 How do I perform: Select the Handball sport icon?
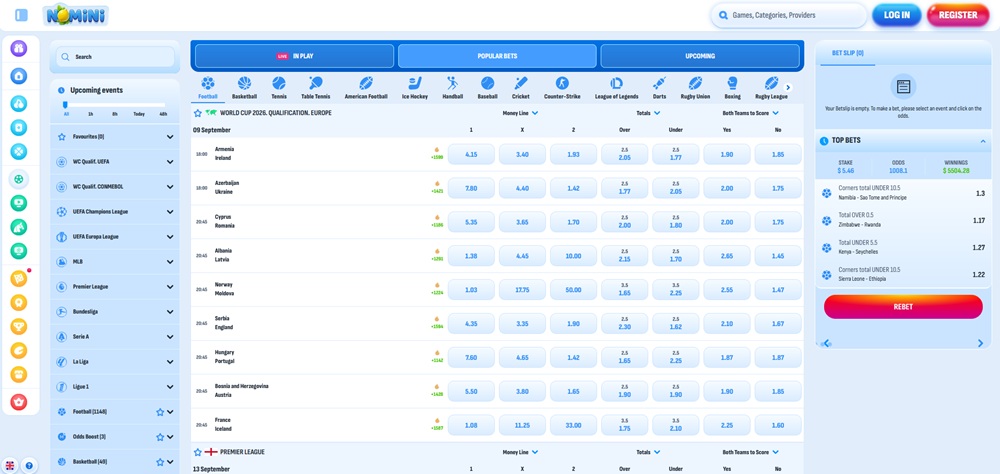pyautogui.click(x=452, y=84)
